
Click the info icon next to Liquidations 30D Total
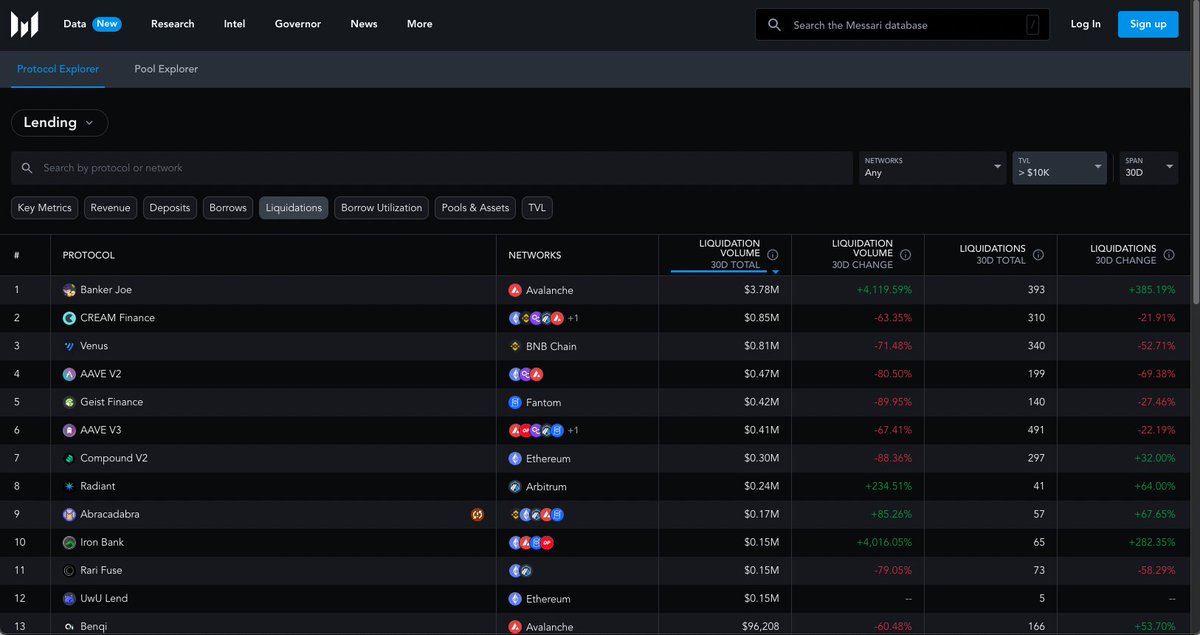[1038, 255]
